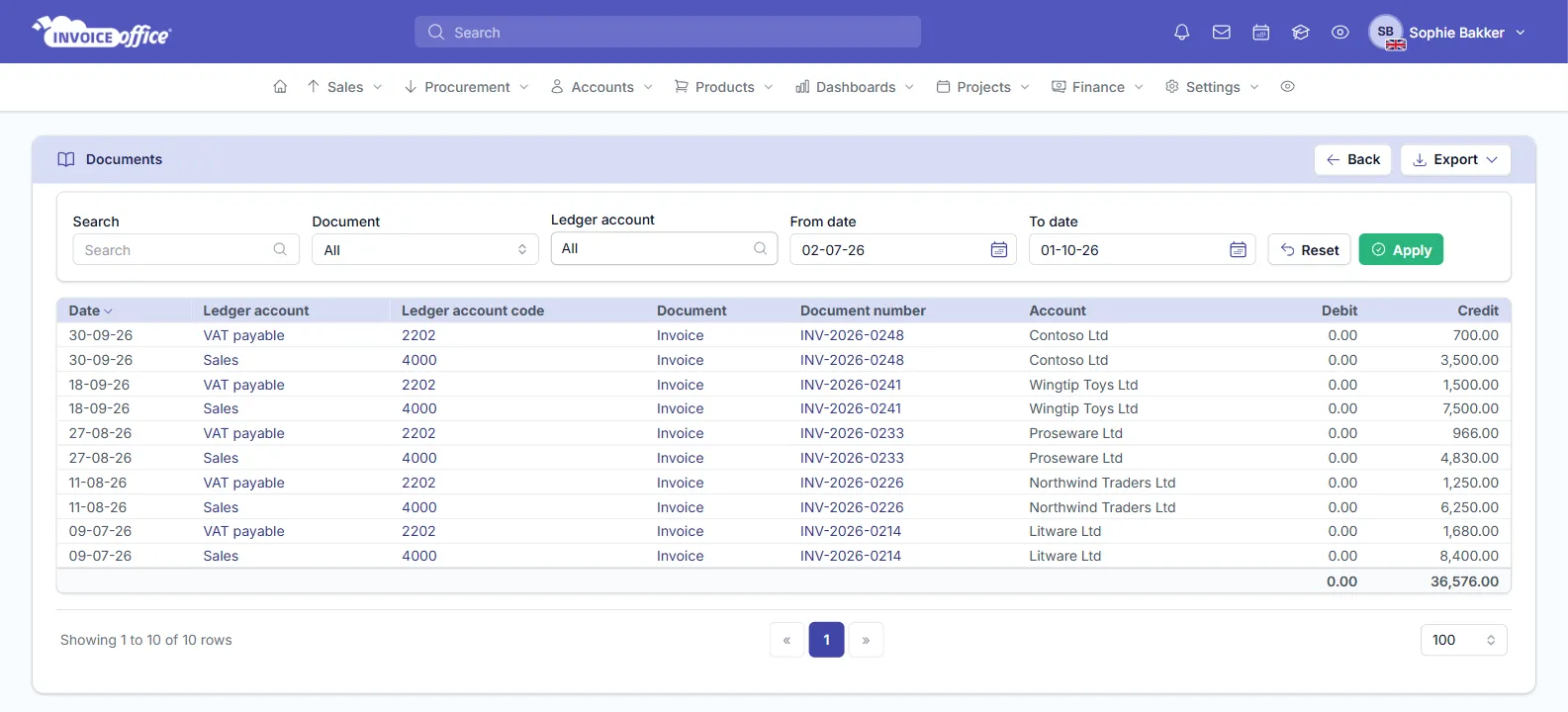The image size is (1568, 712).
Task: Click the magnifier in the filter Search field
Action: [280, 250]
